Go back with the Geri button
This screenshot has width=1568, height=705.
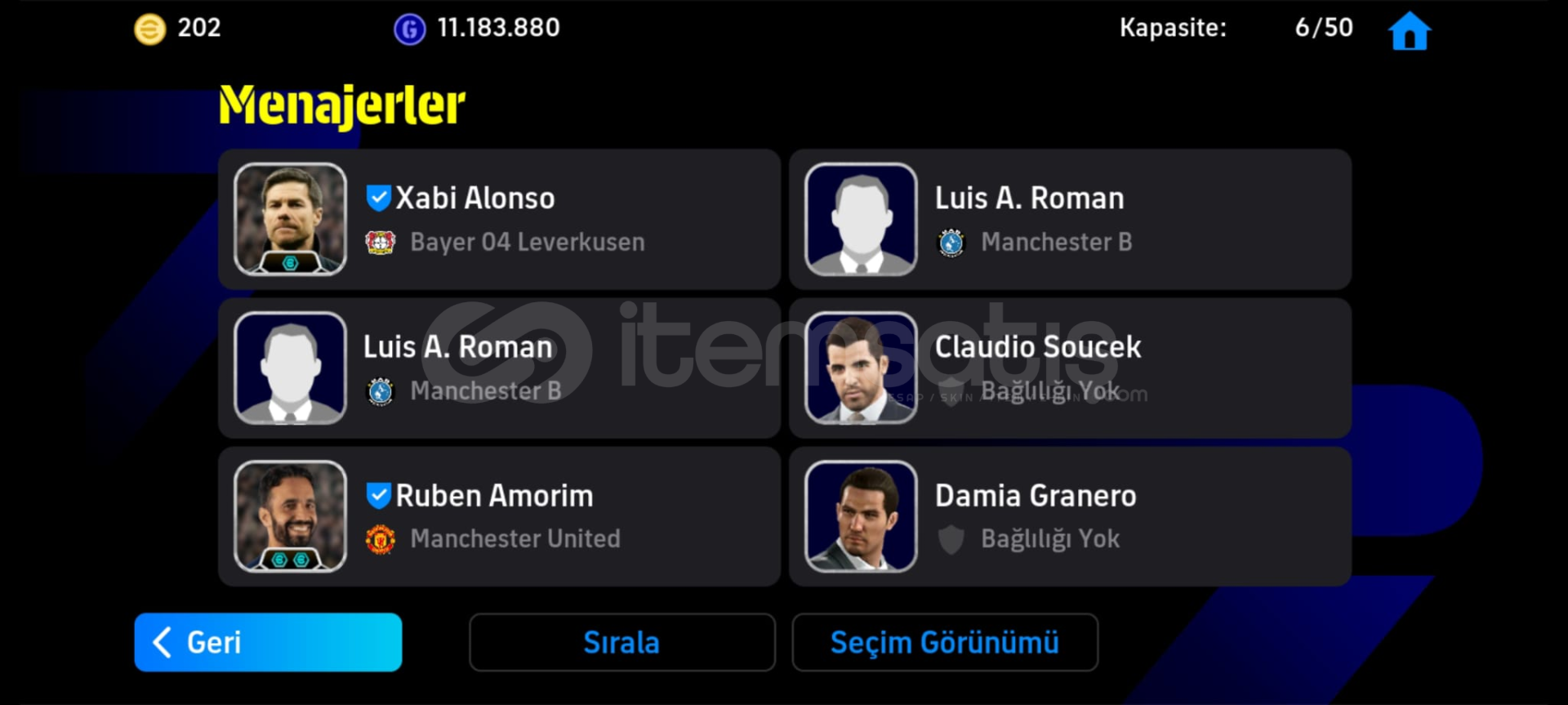268,642
